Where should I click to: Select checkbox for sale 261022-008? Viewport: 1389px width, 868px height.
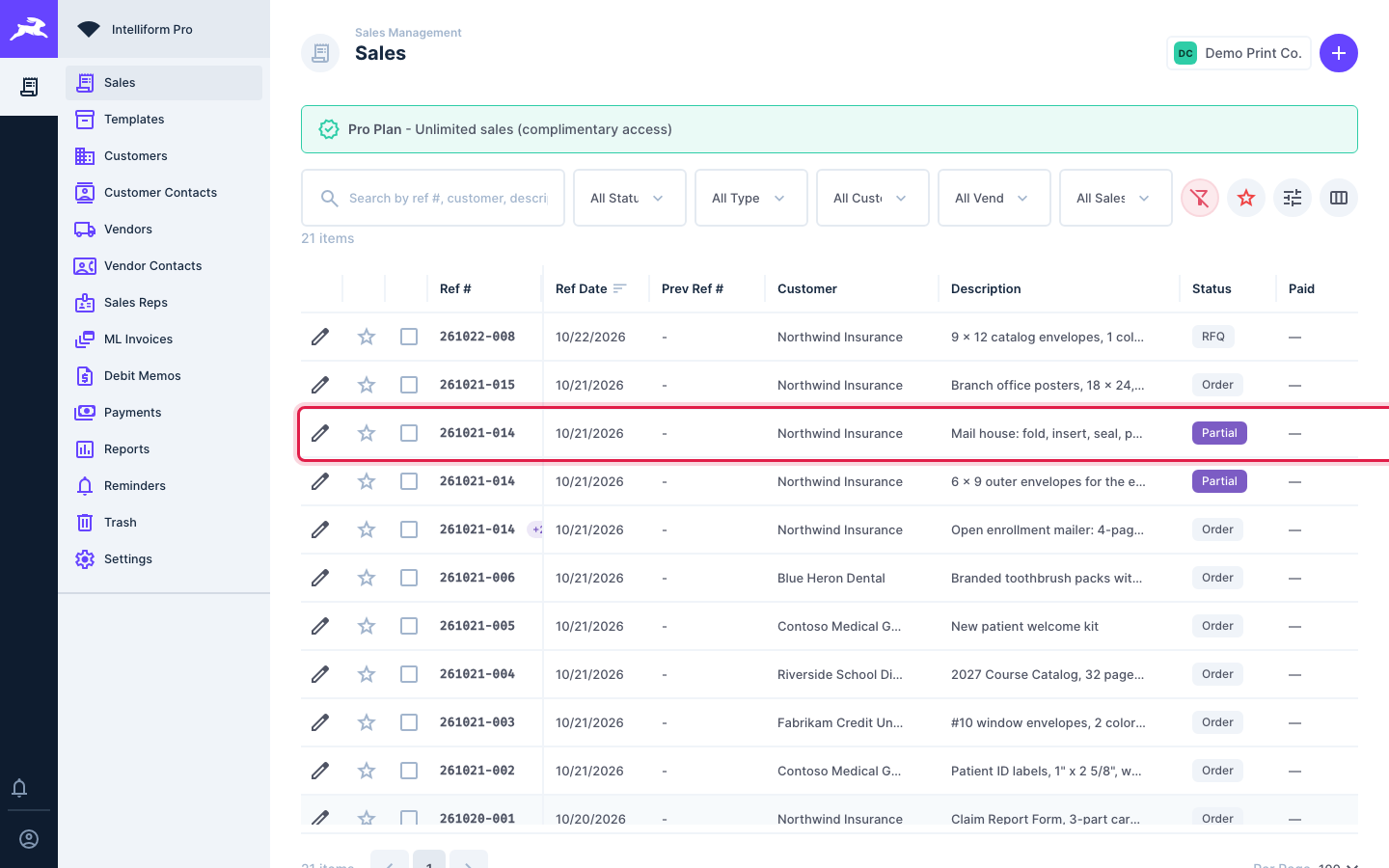point(409,337)
